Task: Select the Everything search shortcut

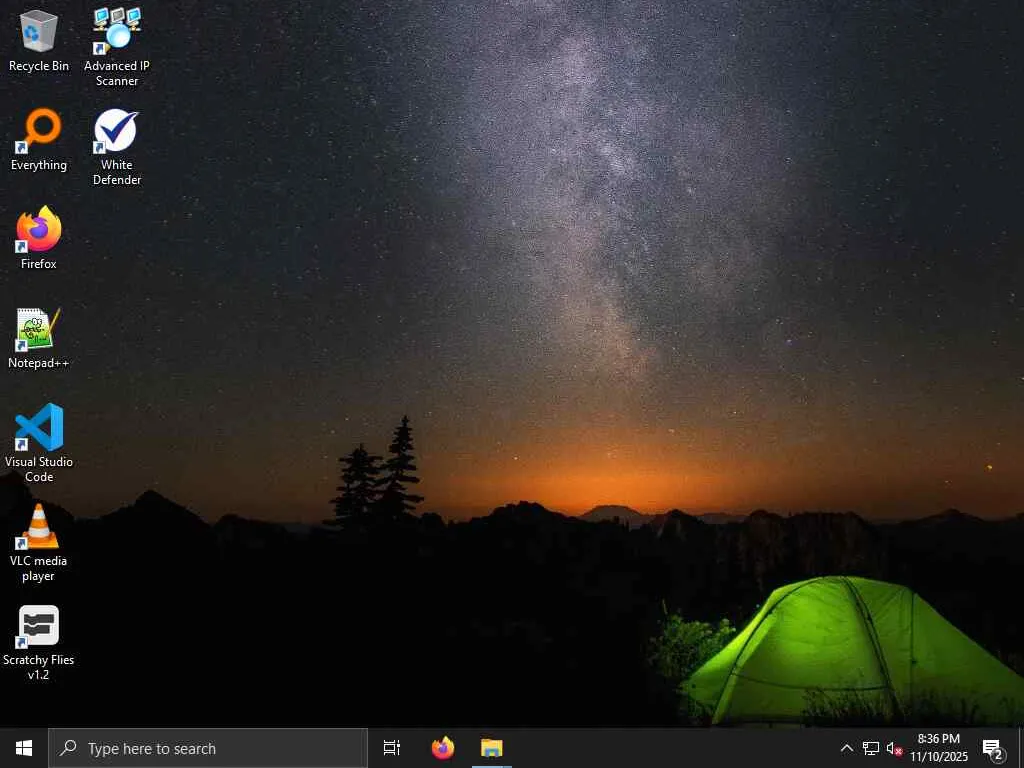Action: click(39, 140)
